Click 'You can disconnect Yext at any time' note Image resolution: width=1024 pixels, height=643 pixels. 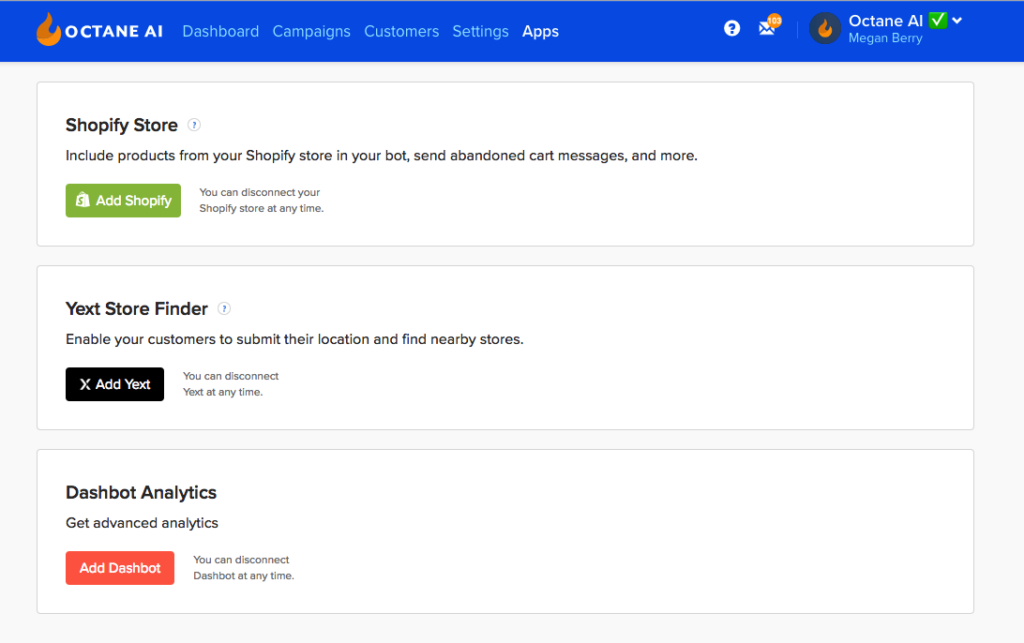click(x=231, y=384)
